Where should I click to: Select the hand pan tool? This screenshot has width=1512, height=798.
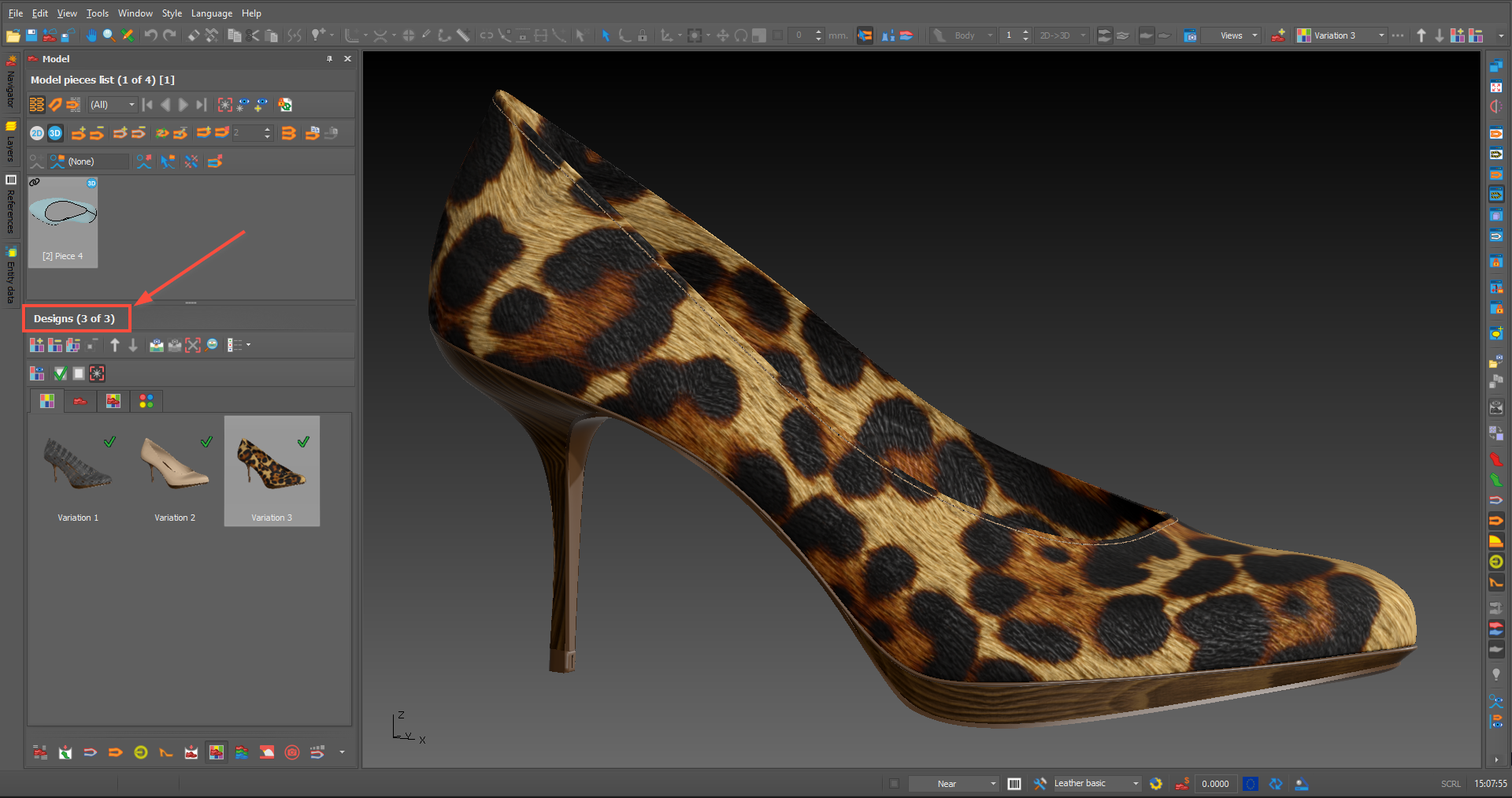pos(91,35)
